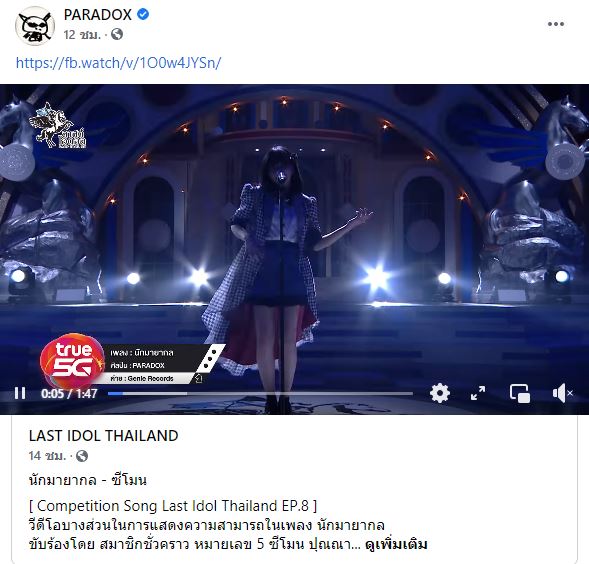Click the 14 ชม. timestamp
This screenshot has height=564, width=589.
[47, 456]
